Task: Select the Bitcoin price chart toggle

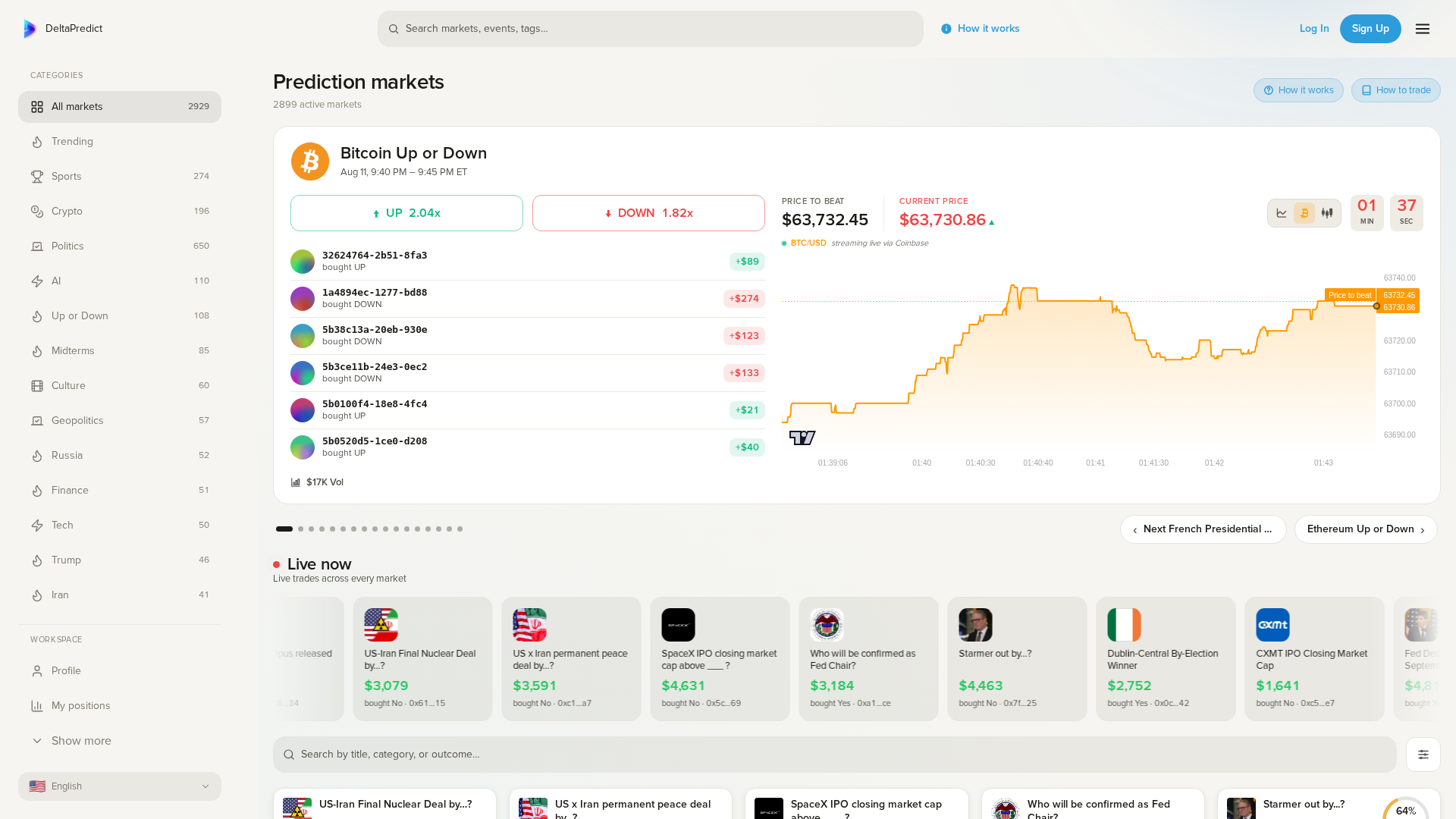Action: [1304, 213]
